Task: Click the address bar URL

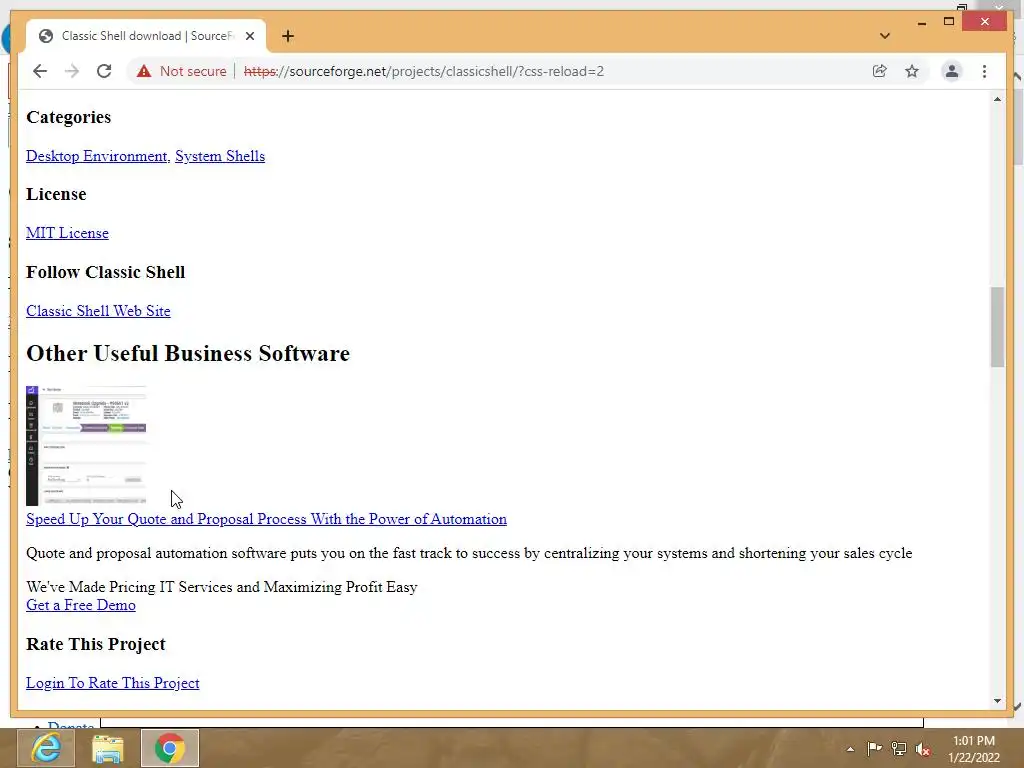Action: click(424, 71)
